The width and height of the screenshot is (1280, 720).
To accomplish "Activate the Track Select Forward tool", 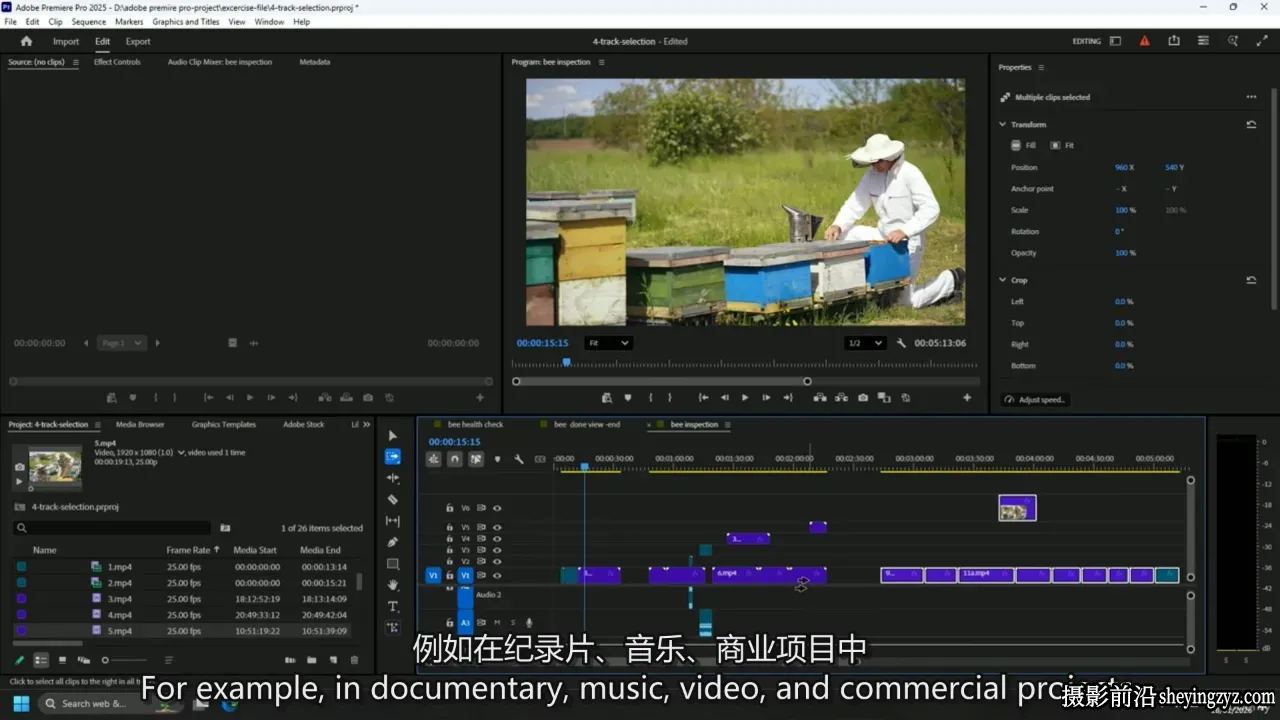I will 392,457.
